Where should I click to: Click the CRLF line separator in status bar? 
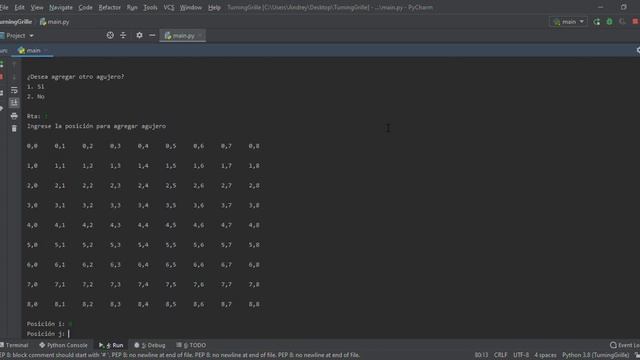click(x=500, y=355)
